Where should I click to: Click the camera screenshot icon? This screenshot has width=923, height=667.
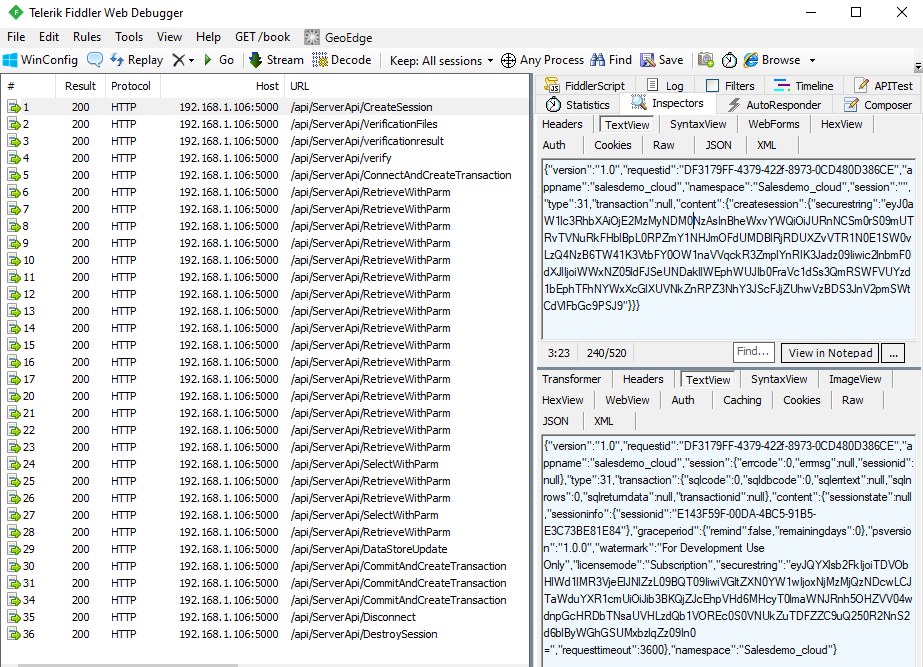point(706,60)
